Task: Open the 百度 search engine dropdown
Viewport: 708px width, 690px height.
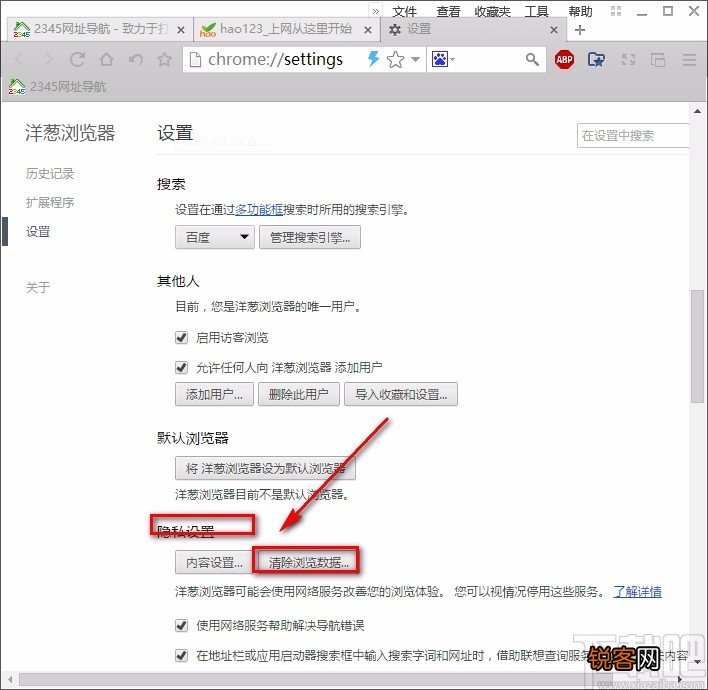Action: 215,237
